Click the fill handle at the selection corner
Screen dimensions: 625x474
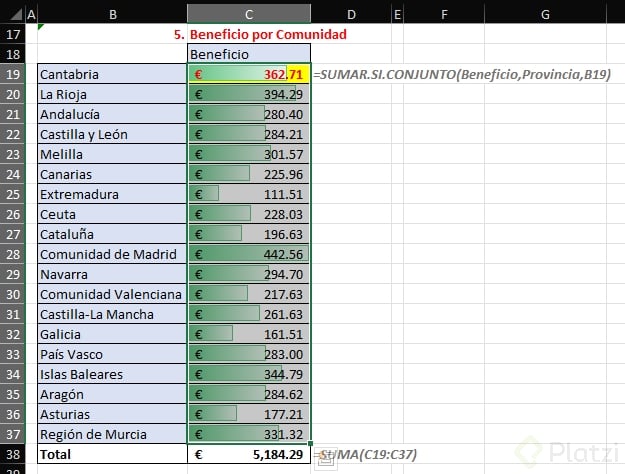point(312,444)
